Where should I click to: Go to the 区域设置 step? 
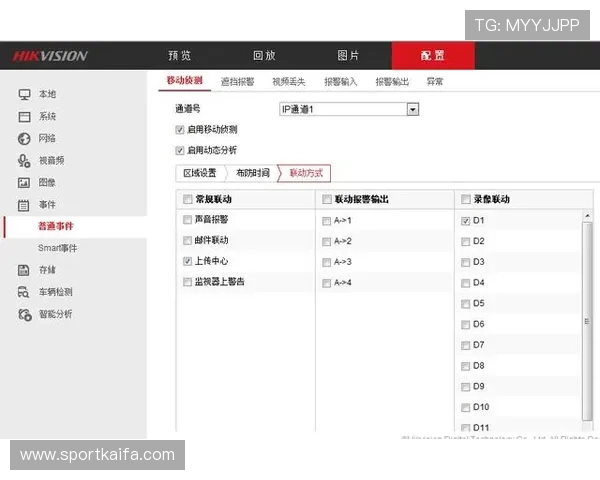coord(200,173)
